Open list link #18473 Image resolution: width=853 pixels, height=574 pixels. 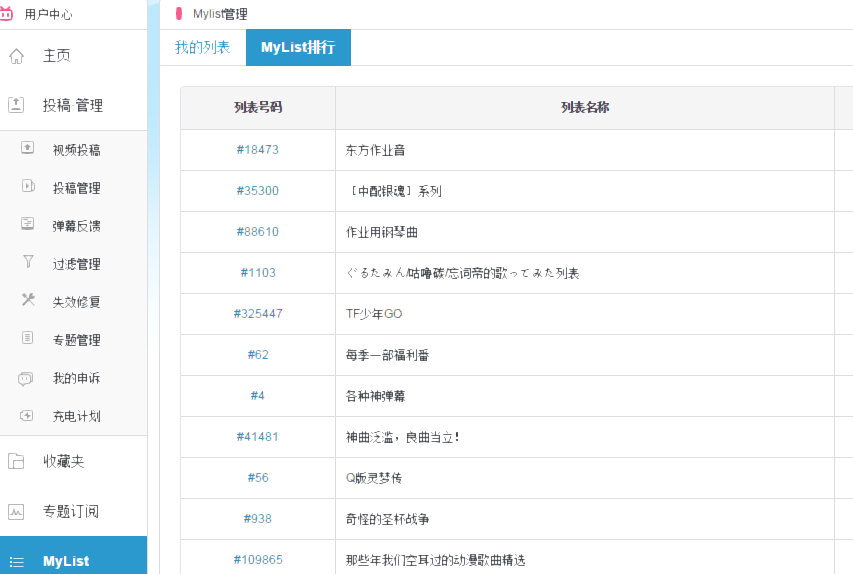click(x=258, y=150)
